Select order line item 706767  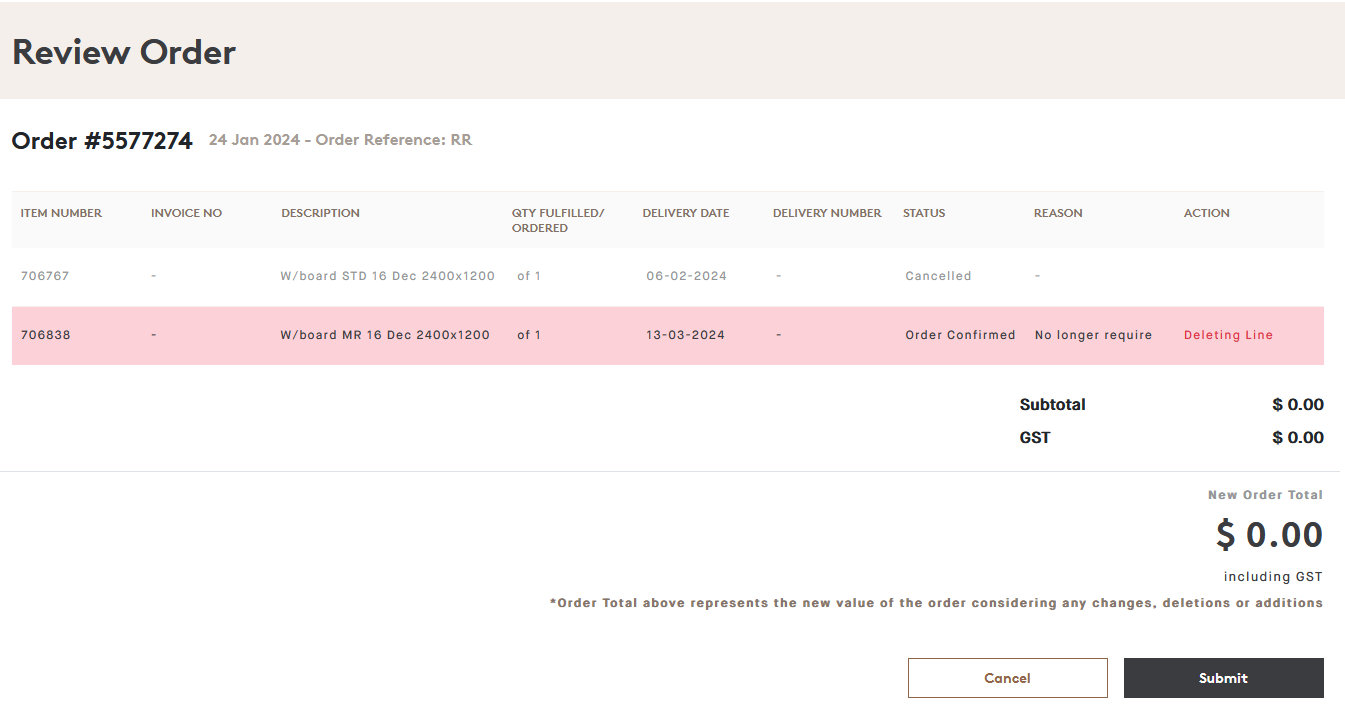coord(45,275)
